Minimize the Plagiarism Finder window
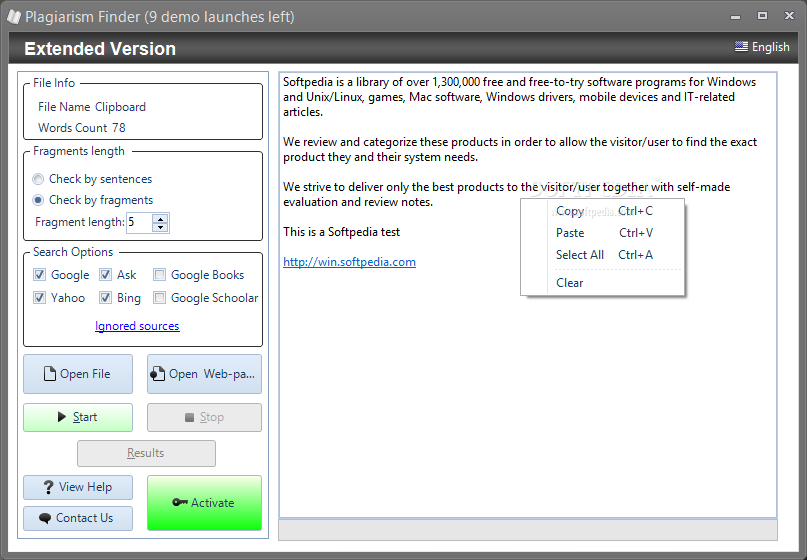The height and width of the screenshot is (560, 807). click(x=735, y=16)
